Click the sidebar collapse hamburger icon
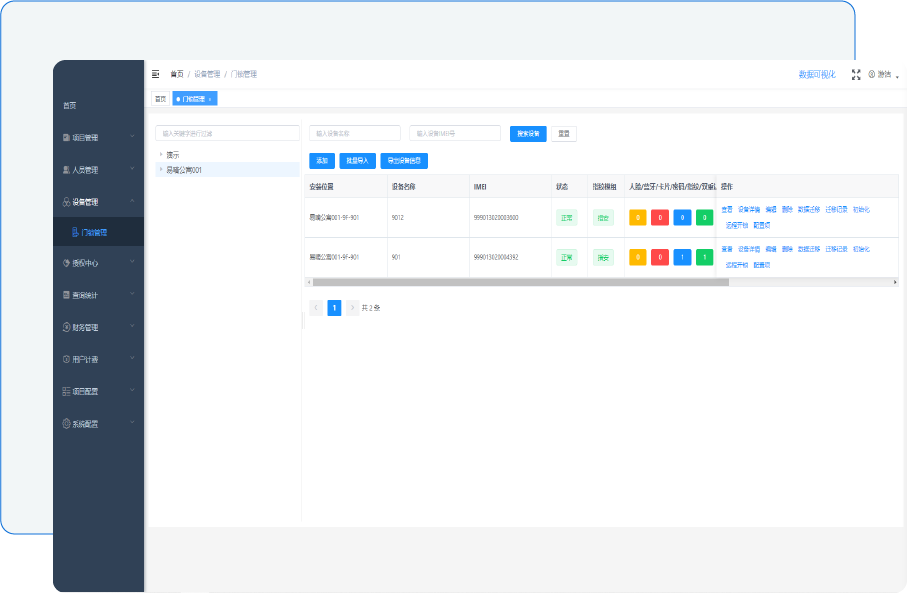 point(156,74)
